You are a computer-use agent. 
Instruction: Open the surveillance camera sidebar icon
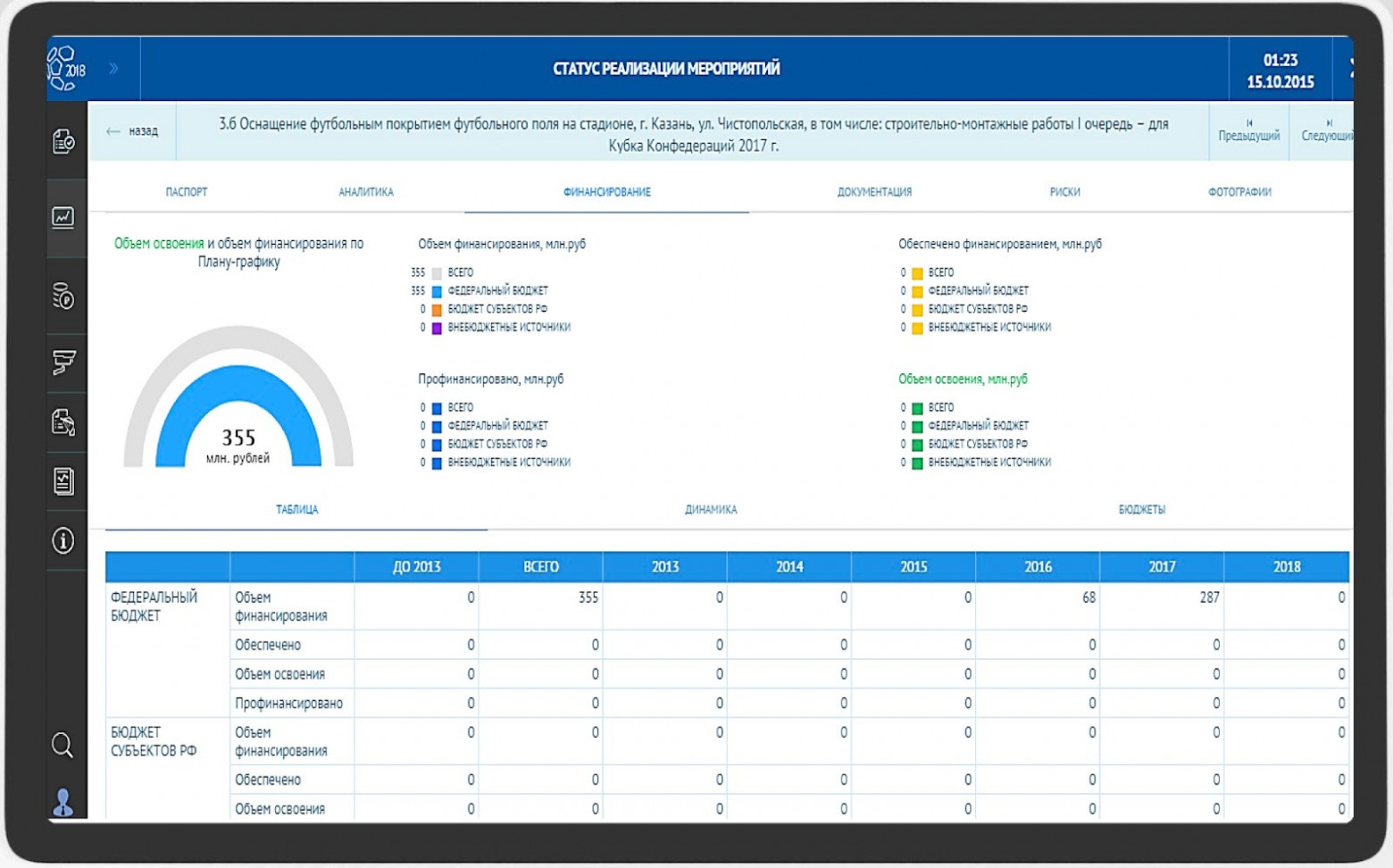point(63,362)
